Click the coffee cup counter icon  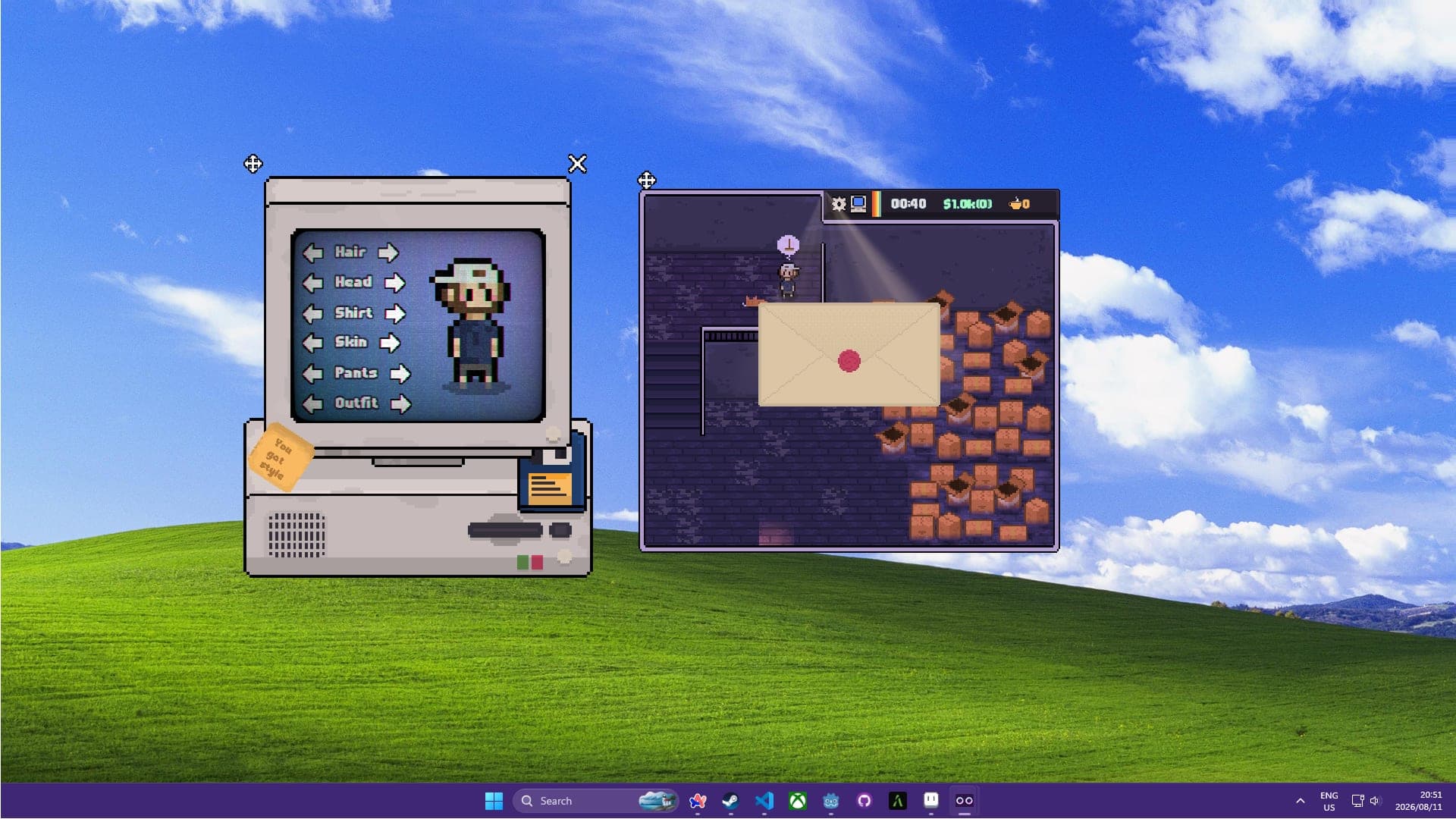(1015, 203)
